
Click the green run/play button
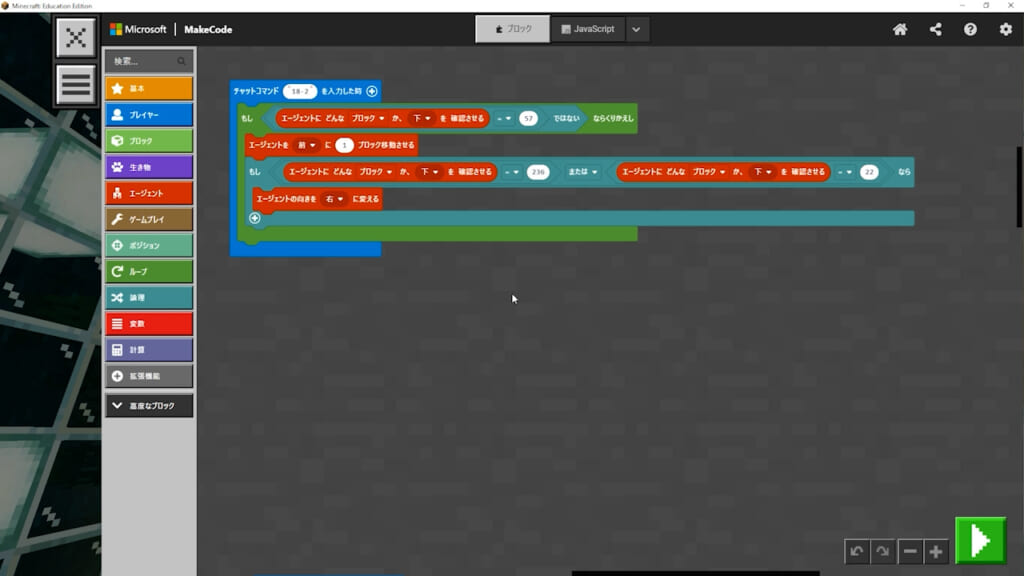pos(980,541)
